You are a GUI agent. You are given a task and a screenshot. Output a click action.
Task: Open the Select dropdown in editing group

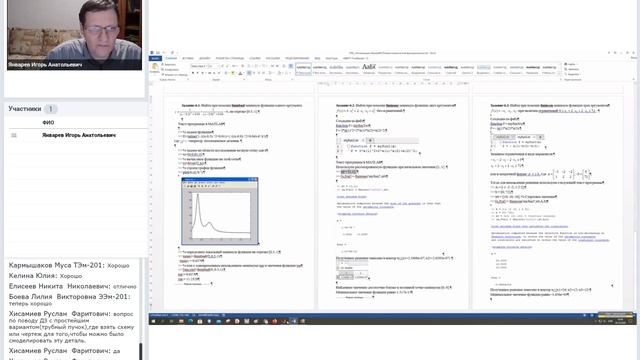(573, 74)
